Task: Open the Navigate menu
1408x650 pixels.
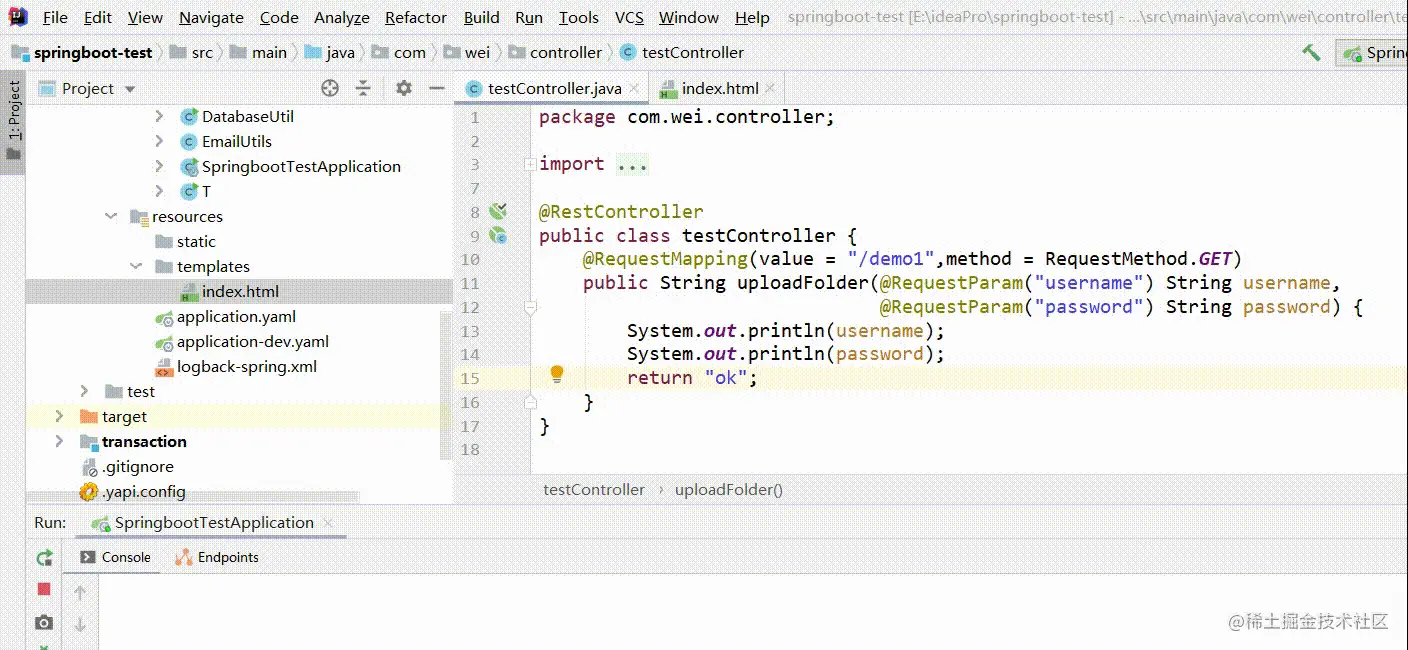Action: [x=211, y=17]
